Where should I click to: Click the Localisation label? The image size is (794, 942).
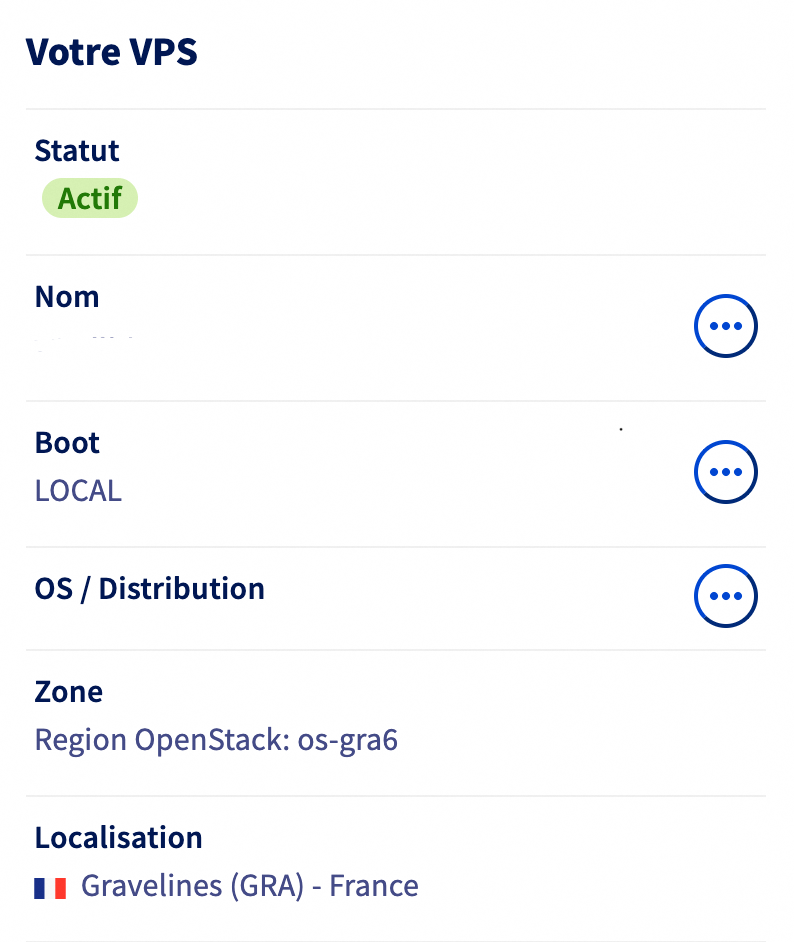coord(118,837)
